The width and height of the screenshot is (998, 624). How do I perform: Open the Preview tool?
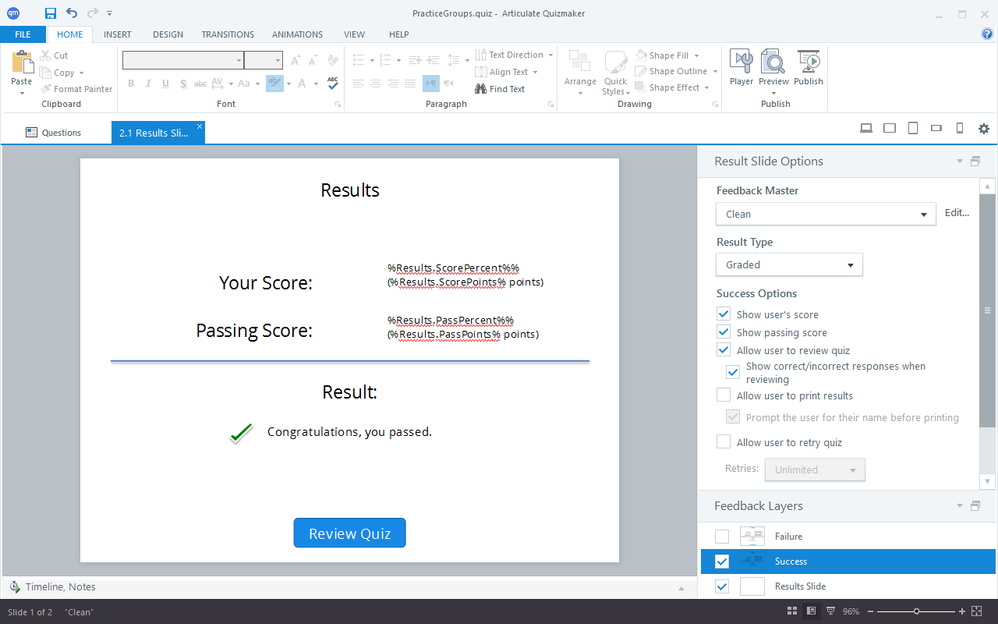pyautogui.click(x=773, y=67)
